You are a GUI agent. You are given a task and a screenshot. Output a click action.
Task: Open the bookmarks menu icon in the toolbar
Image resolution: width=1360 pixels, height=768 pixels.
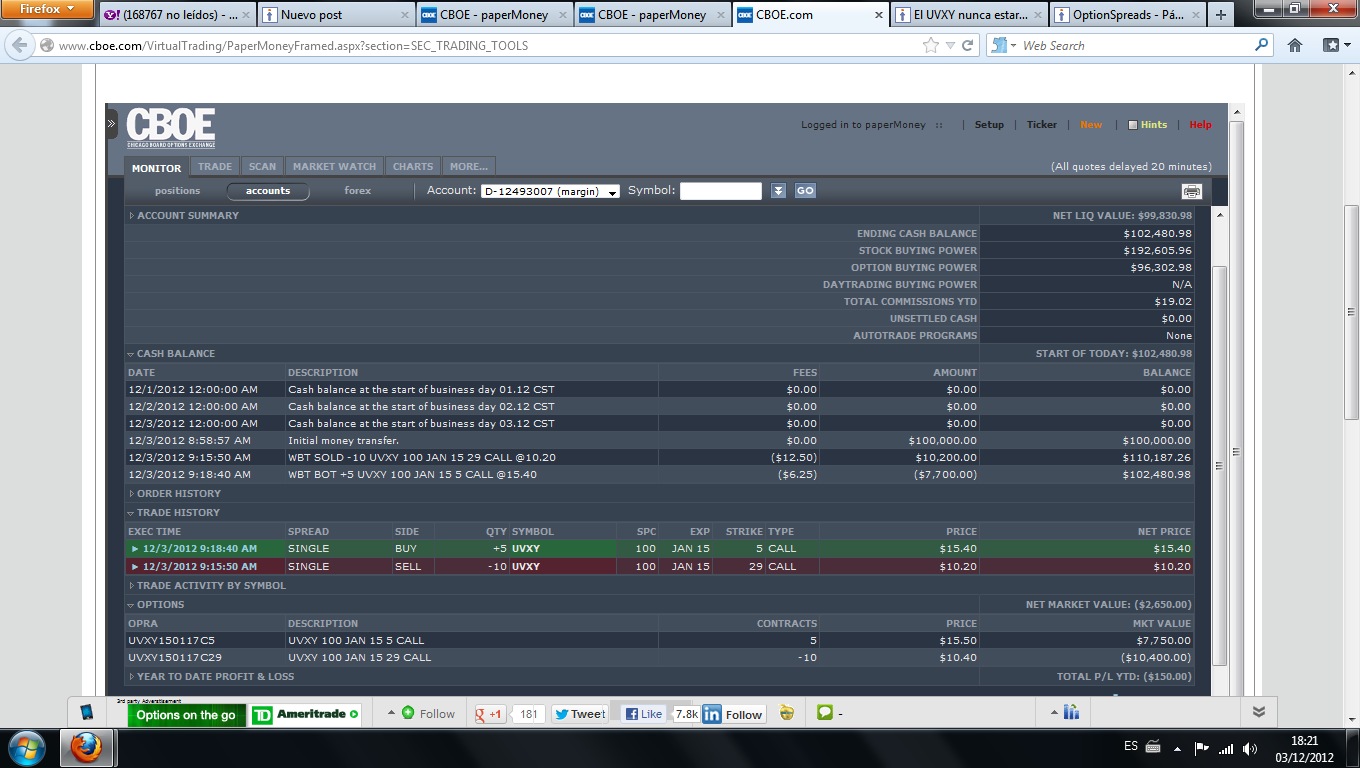[1335, 45]
